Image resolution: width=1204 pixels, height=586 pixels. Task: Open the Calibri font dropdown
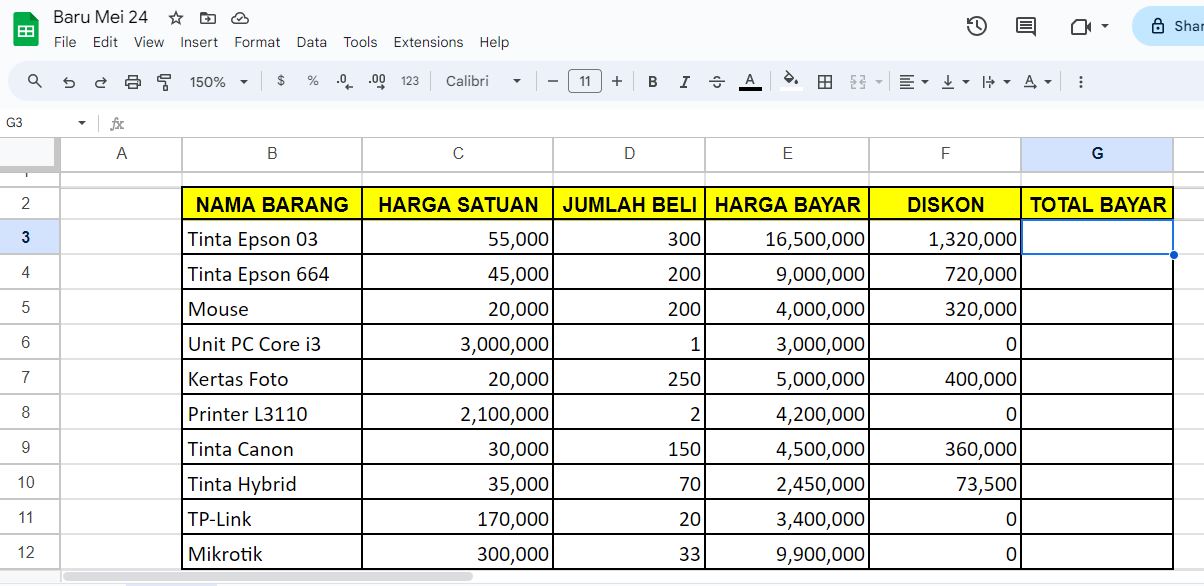tap(484, 81)
